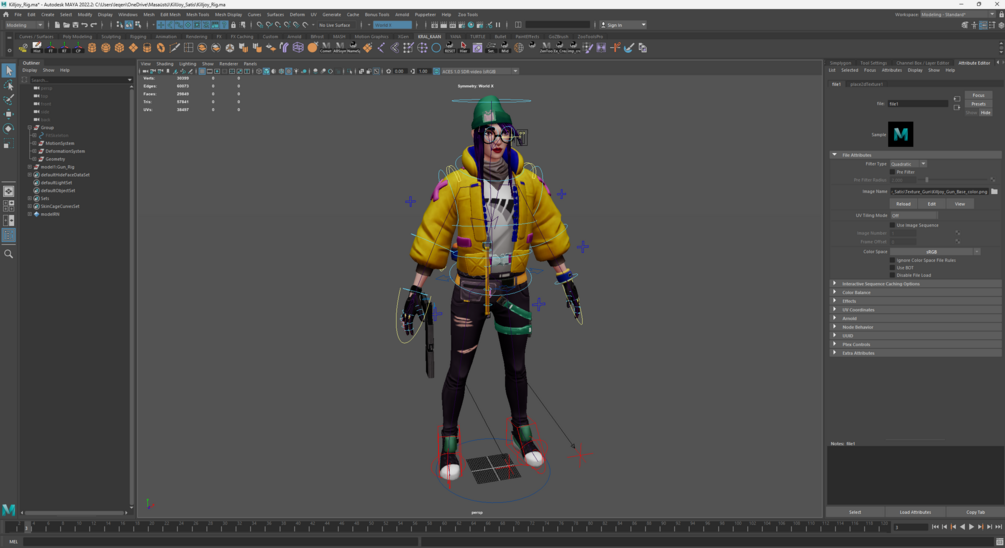Click the file node name input field
The width and height of the screenshot is (1005, 548).
(918, 104)
